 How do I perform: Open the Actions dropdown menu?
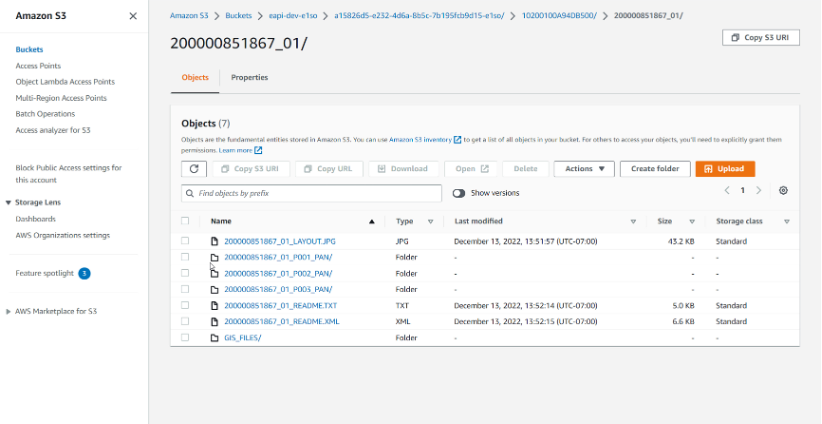(x=584, y=169)
